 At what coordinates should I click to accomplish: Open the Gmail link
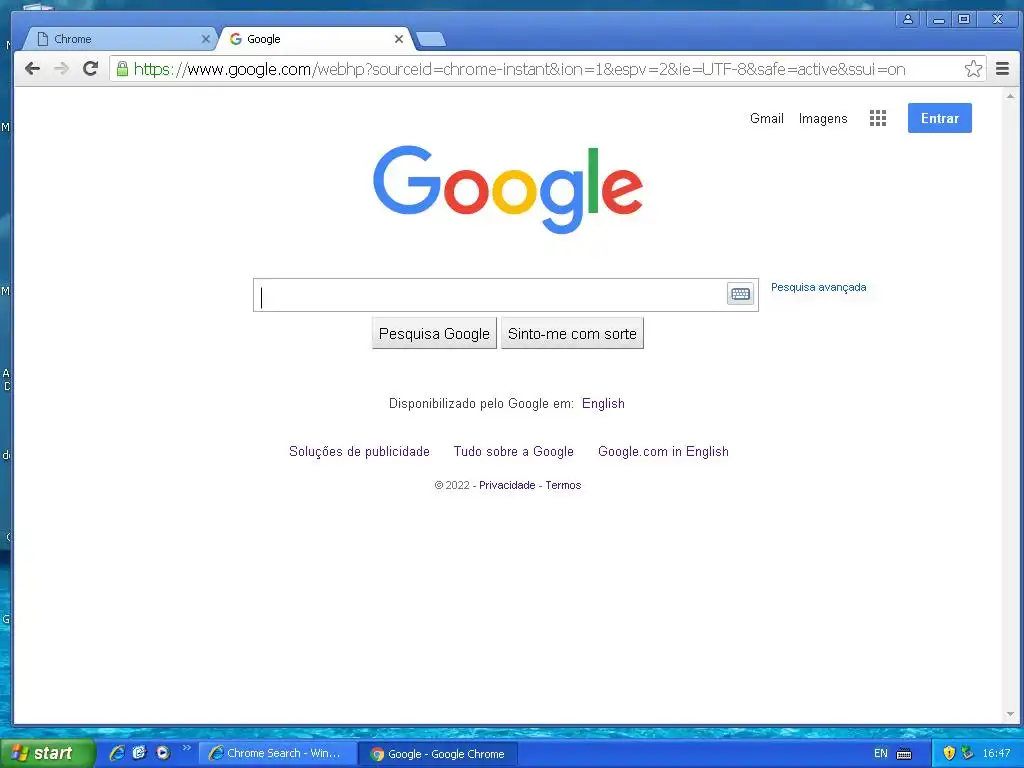767,118
